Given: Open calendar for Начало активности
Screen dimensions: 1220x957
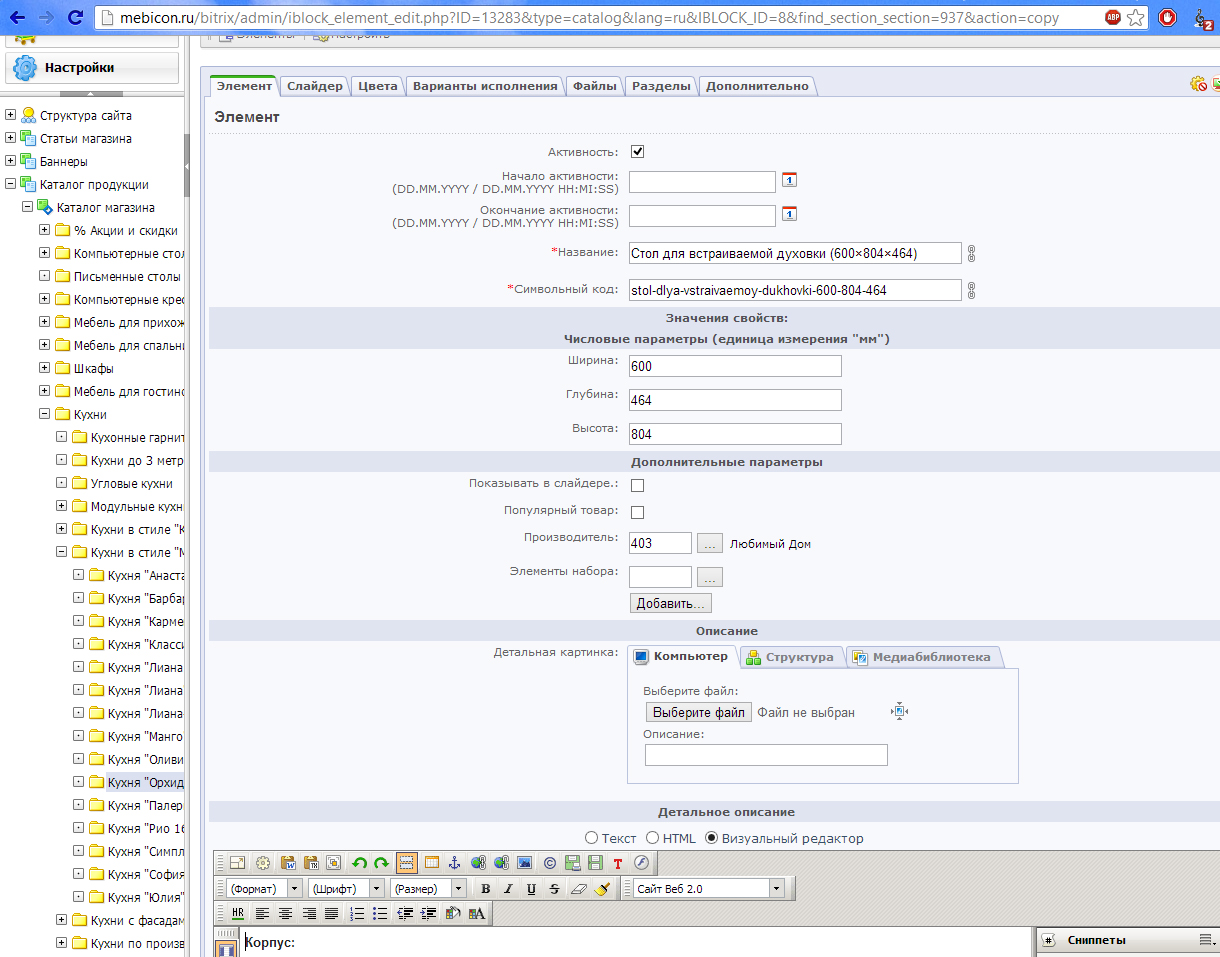Looking at the screenshot, I should click(789, 180).
